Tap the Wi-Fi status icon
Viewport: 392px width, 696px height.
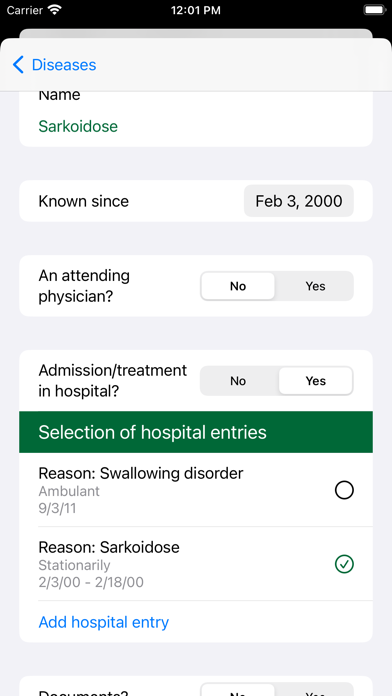coord(55,10)
